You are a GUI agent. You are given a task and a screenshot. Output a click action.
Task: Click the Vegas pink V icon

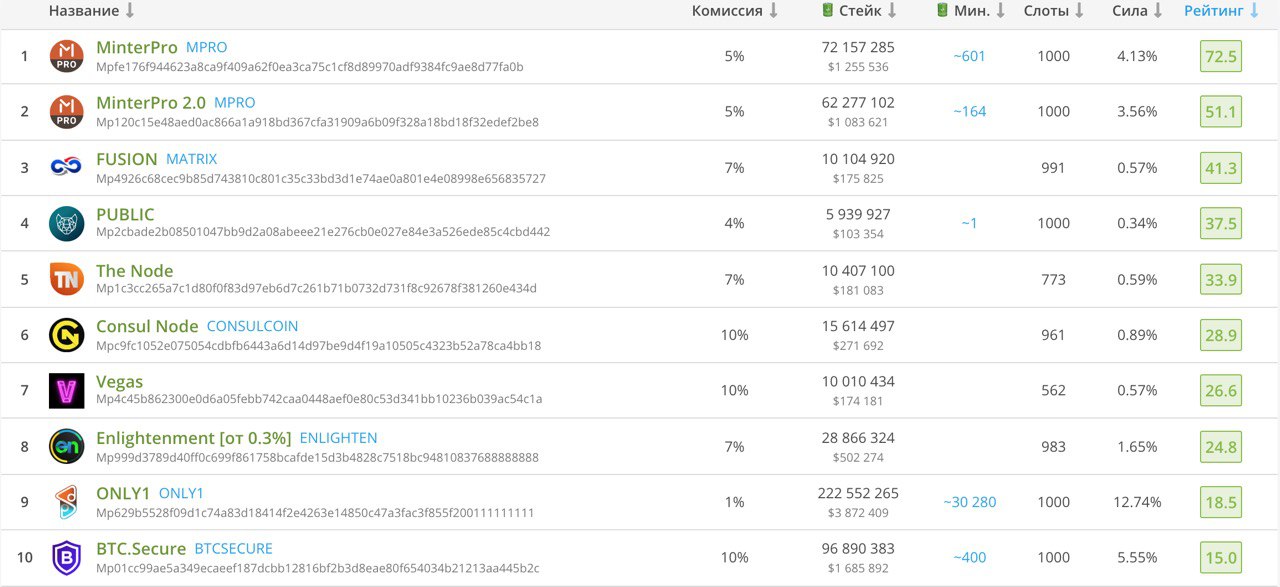[x=67, y=390]
